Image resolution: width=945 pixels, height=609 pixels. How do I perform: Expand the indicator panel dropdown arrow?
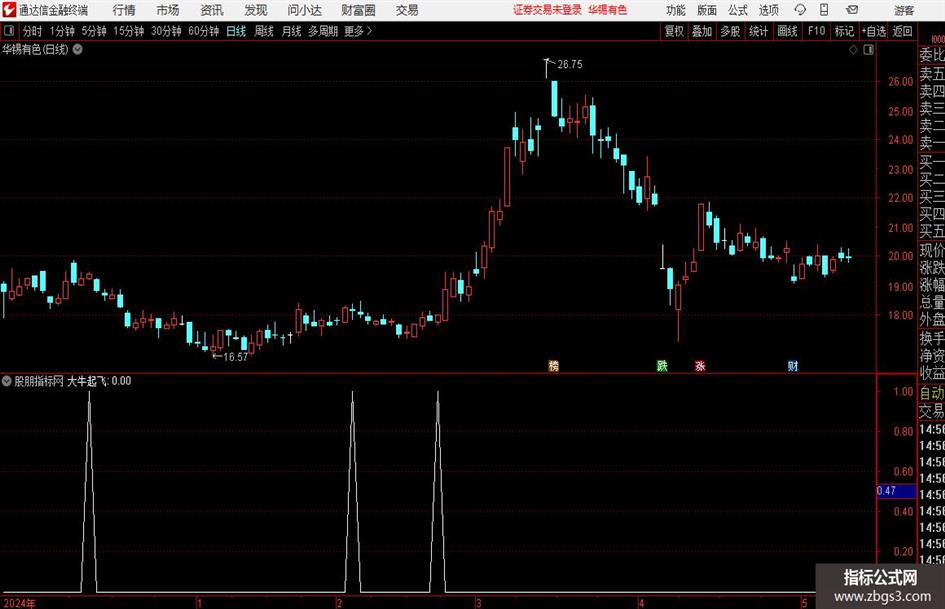(7, 381)
